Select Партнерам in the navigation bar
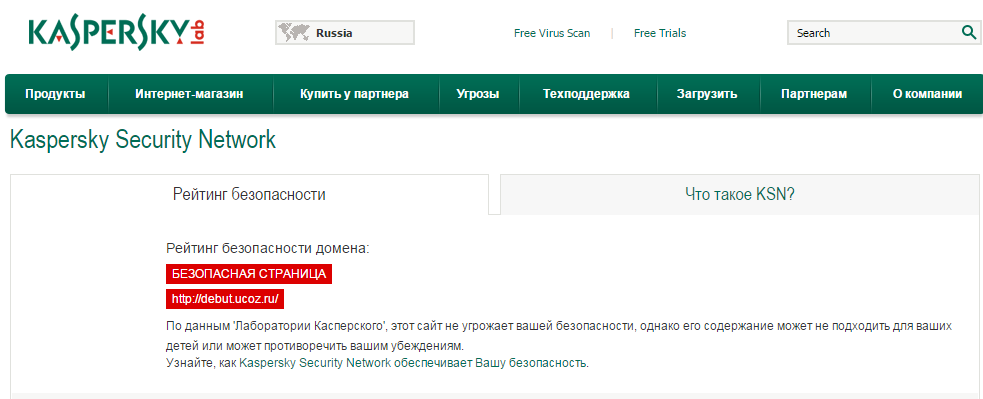The image size is (983, 399). (x=814, y=94)
